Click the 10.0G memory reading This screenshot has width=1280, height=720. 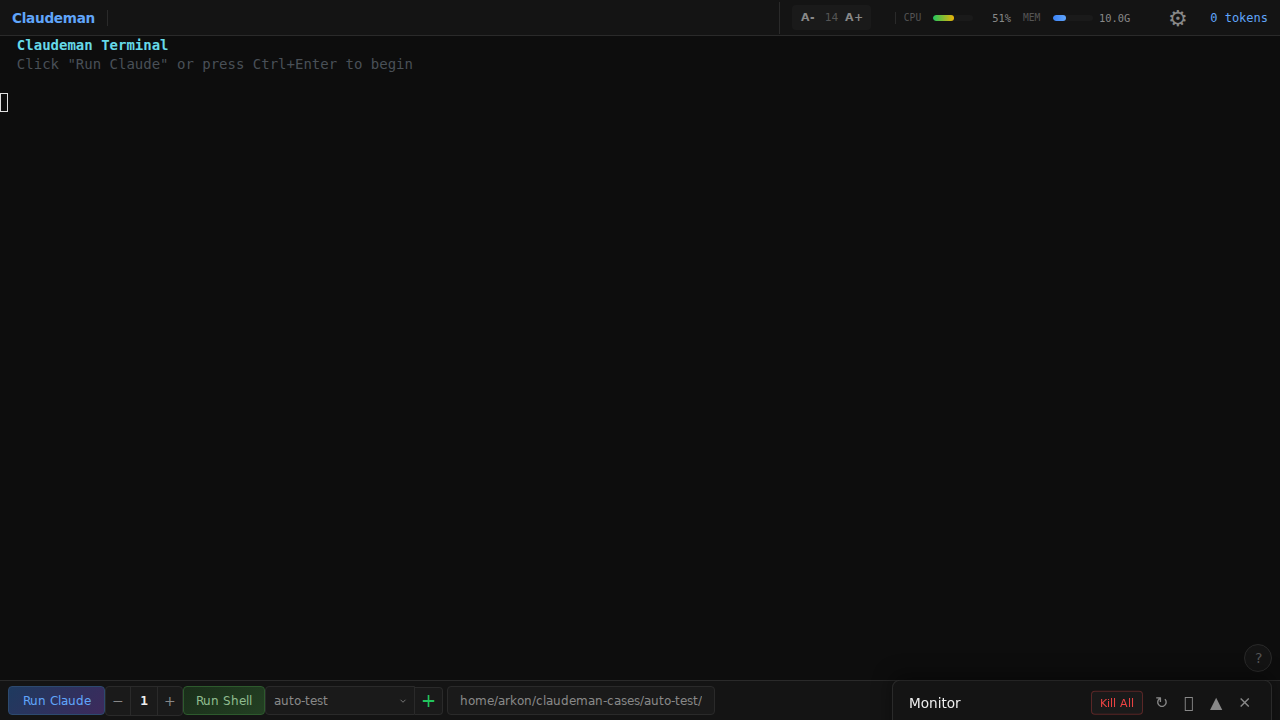(x=1114, y=18)
